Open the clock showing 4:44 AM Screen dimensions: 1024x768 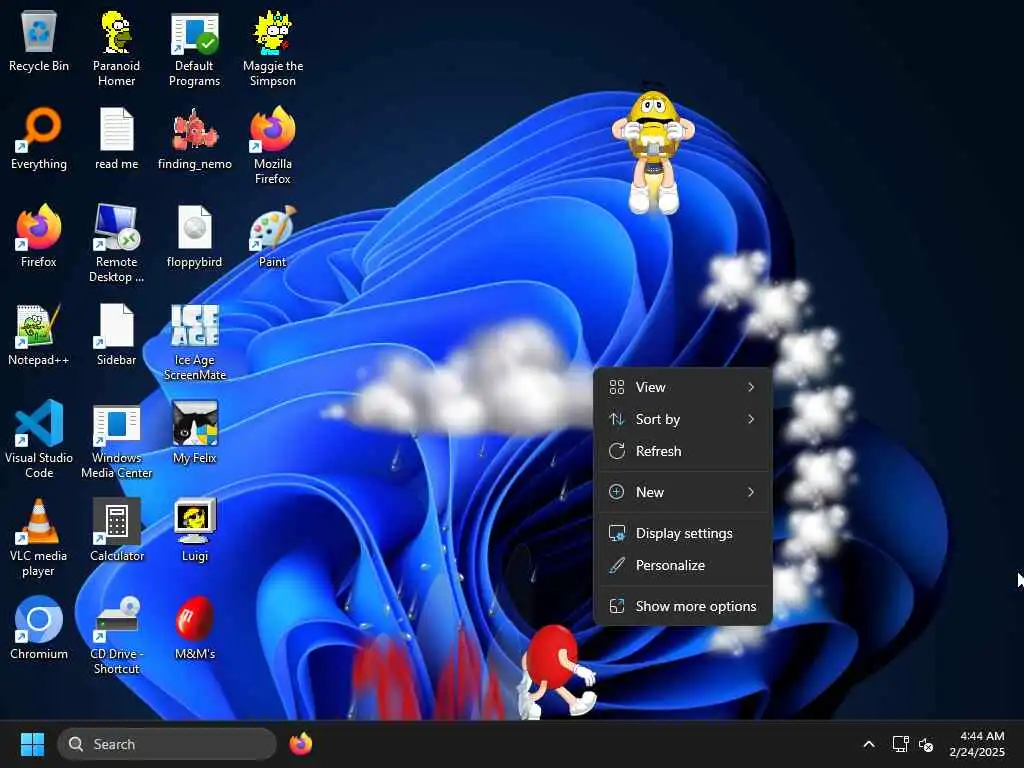[x=977, y=744]
